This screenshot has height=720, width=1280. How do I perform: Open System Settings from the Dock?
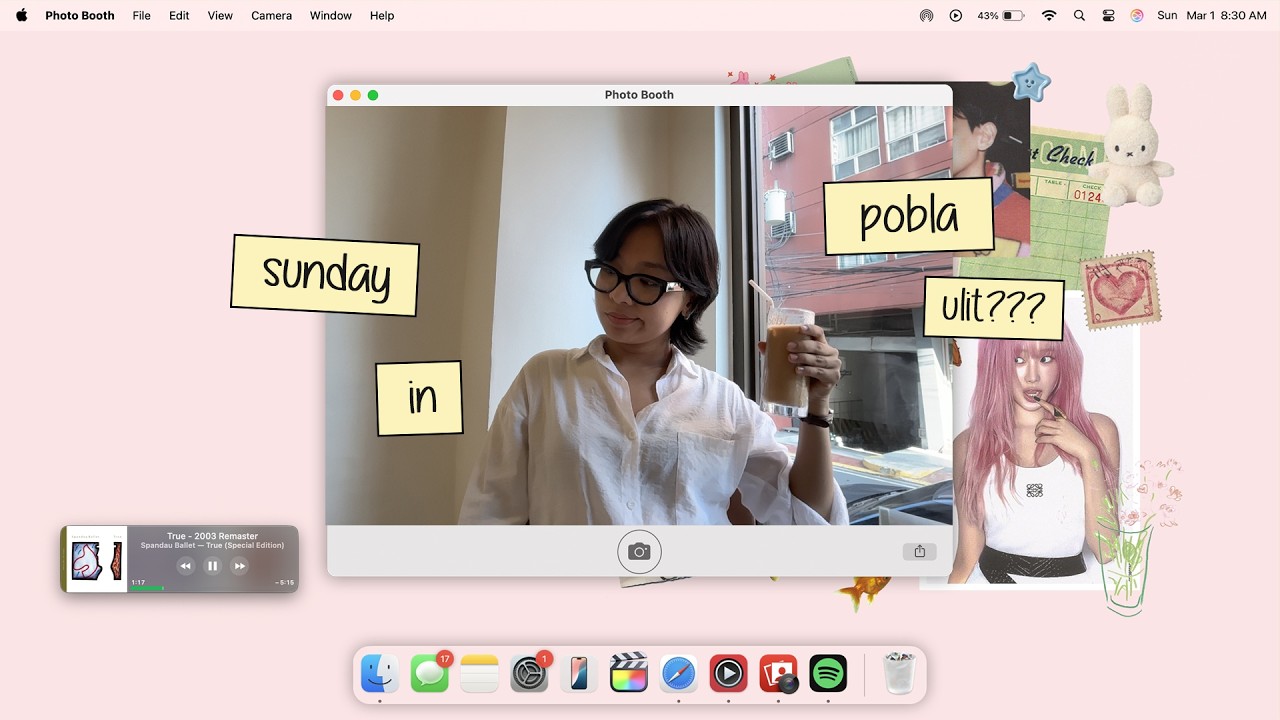click(x=529, y=673)
